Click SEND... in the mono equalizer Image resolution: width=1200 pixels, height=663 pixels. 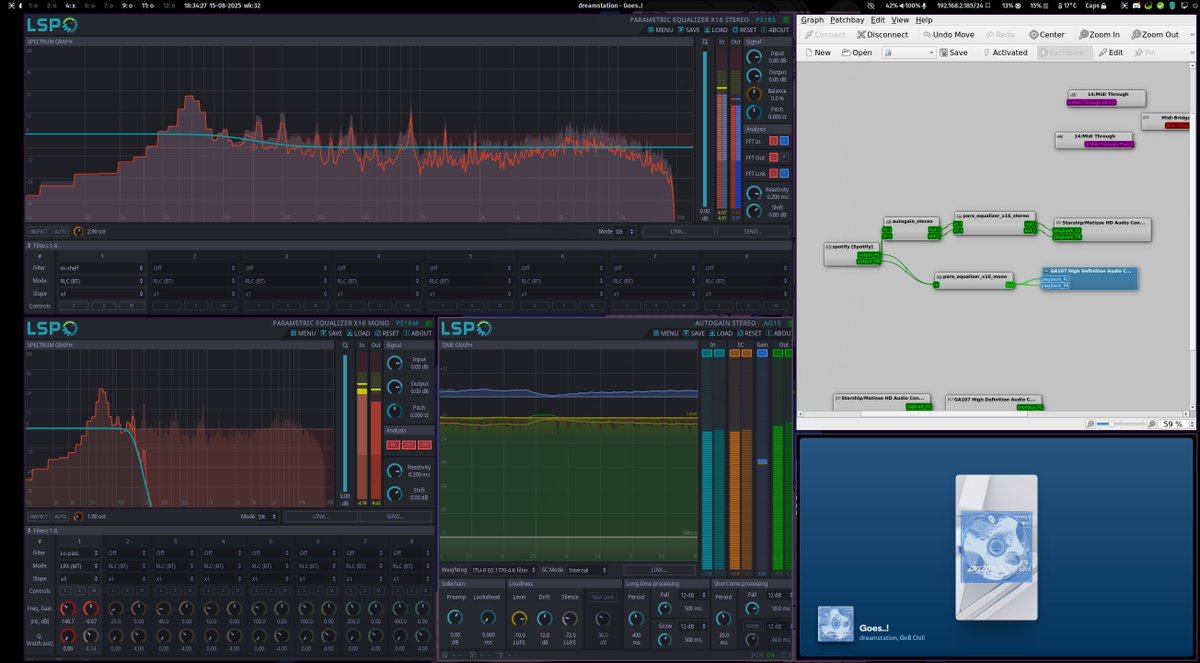(x=395, y=516)
